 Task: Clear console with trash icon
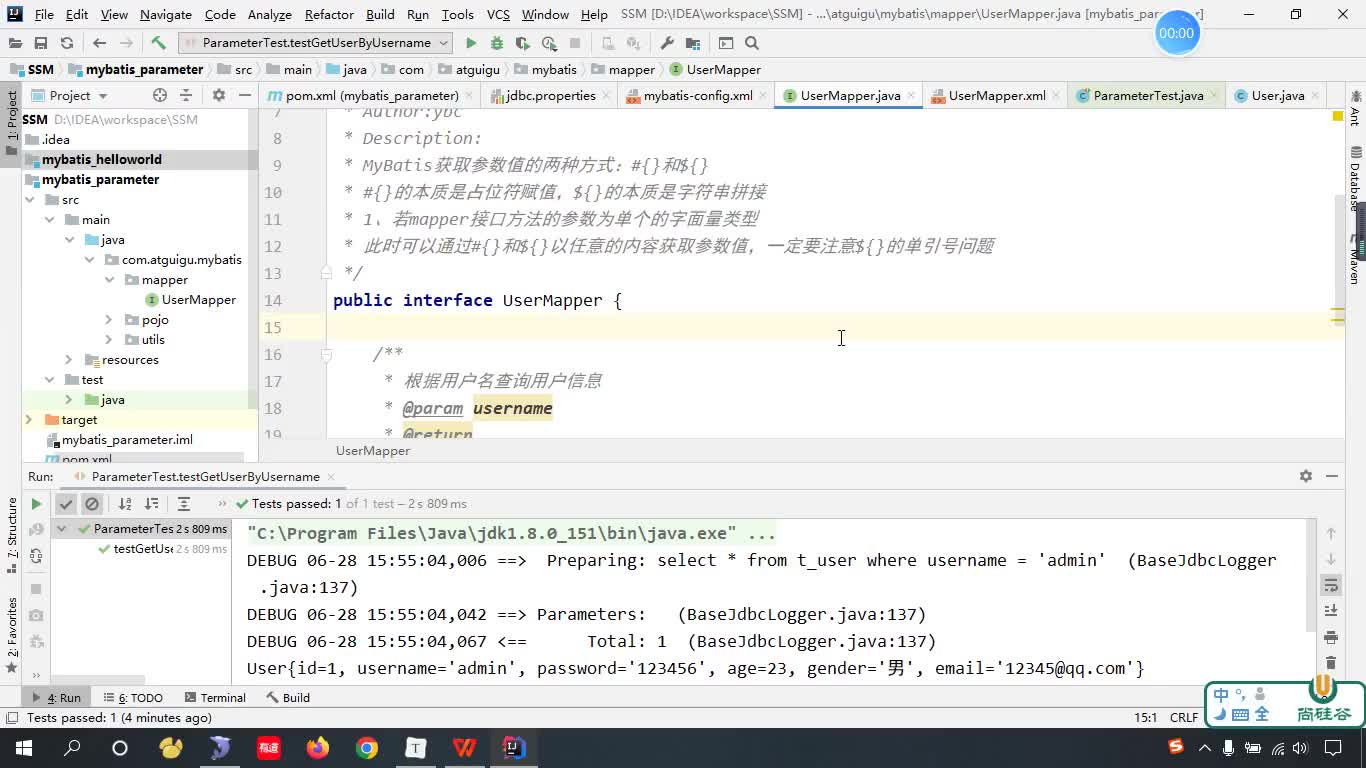point(1331,663)
